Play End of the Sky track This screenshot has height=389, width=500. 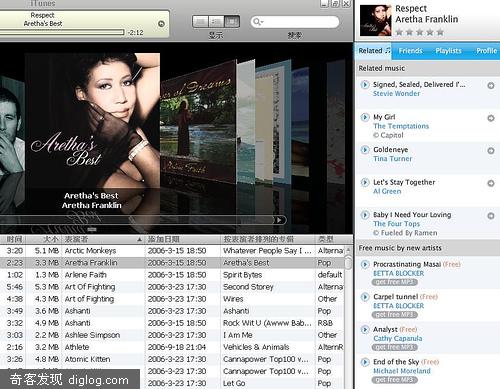(365, 362)
